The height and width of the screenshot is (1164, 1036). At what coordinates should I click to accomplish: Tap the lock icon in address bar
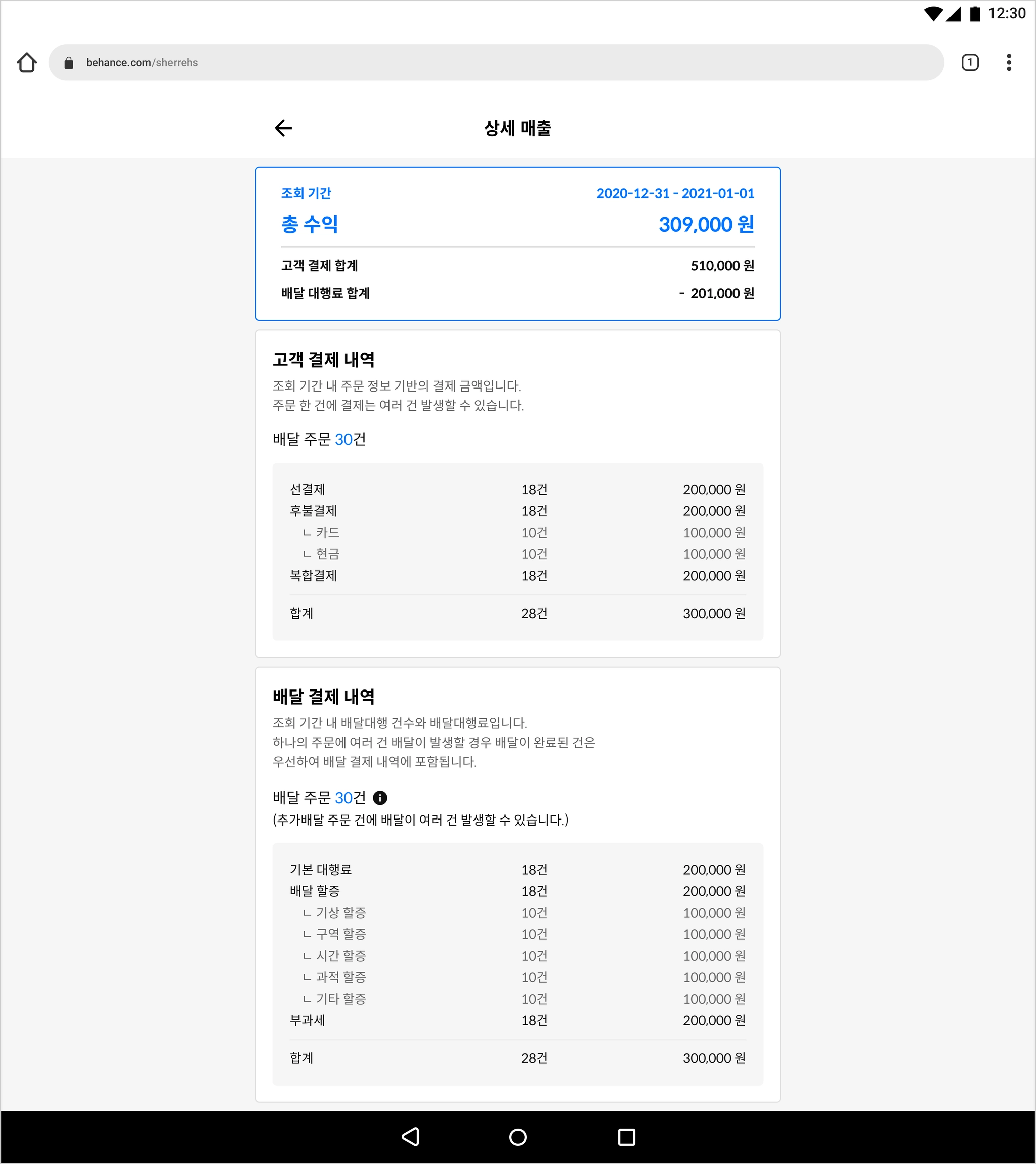click(69, 63)
